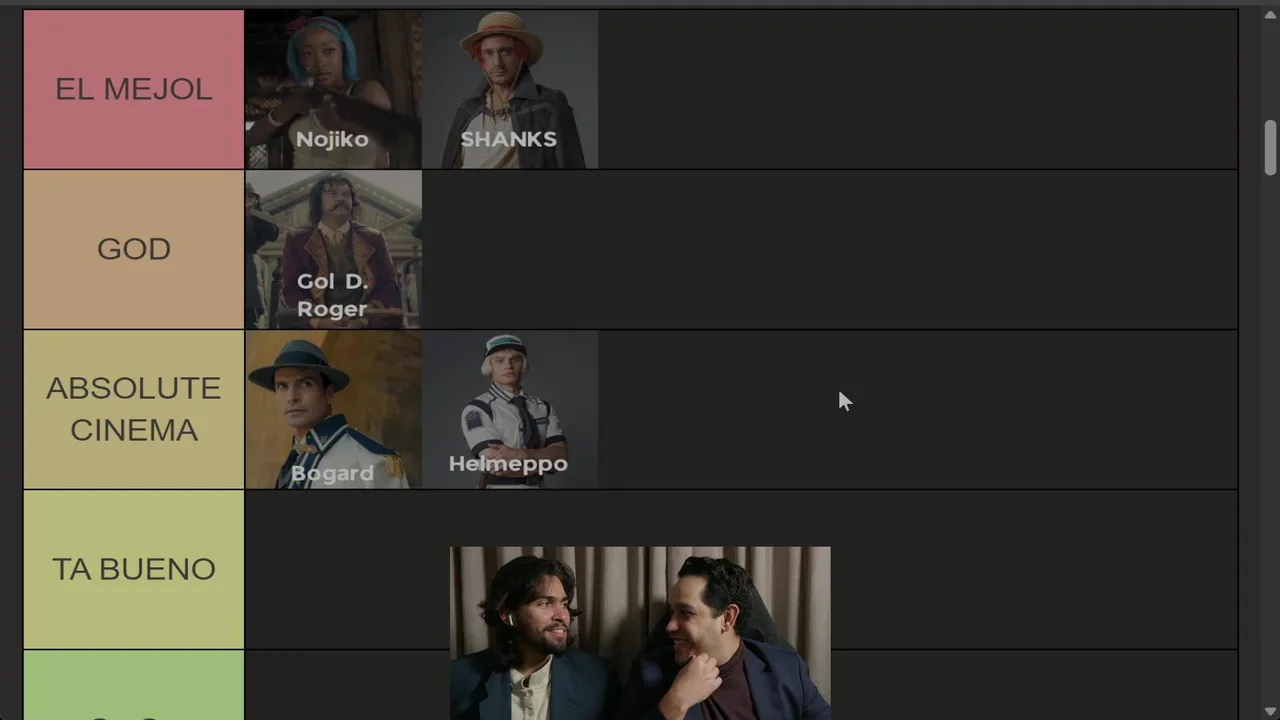Image resolution: width=1280 pixels, height=720 pixels.
Task: Click the scrollbar down arrow
Action: coord(1271,710)
